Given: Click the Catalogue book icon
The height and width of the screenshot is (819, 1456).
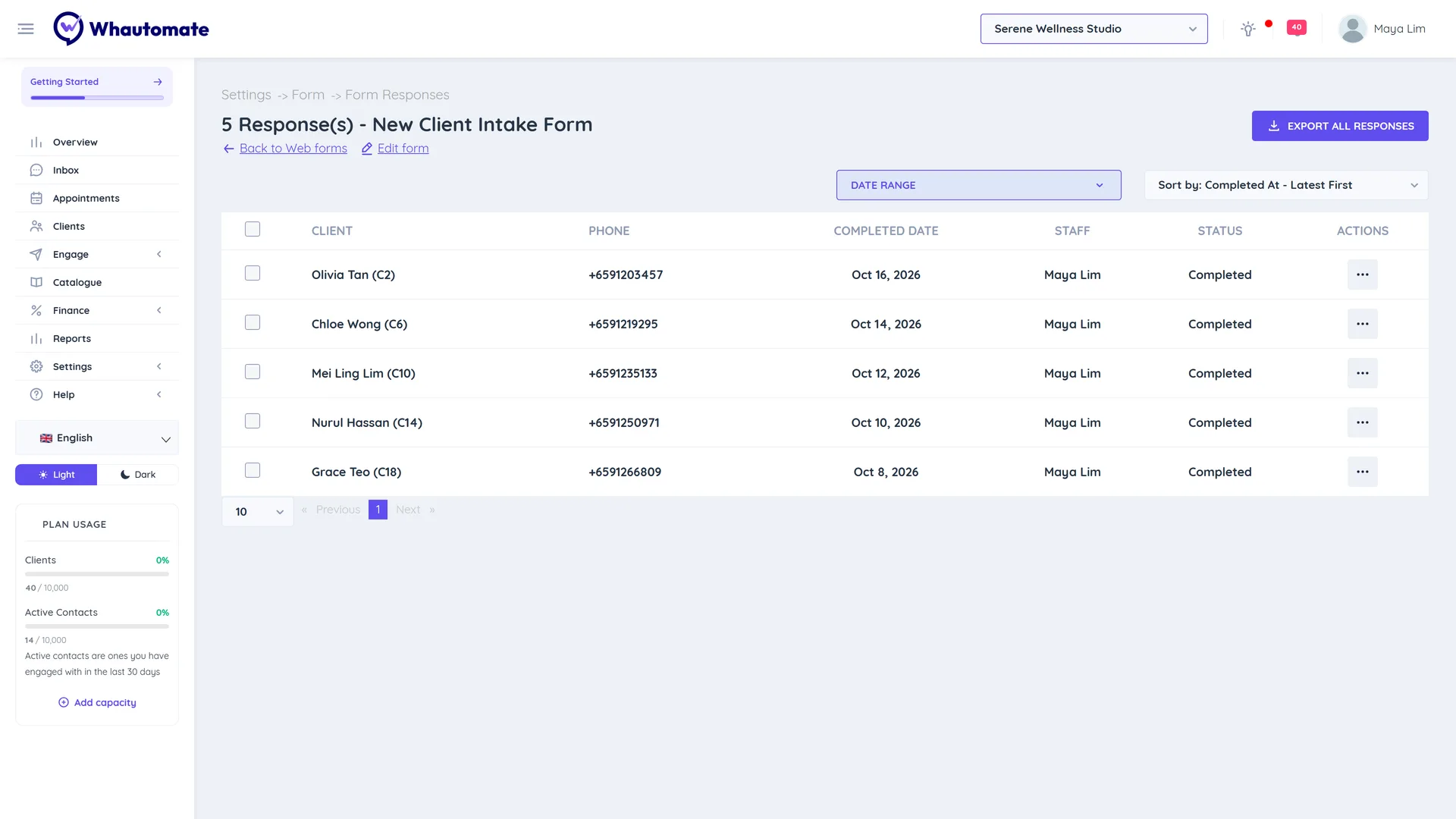Looking at the screenshot, I should click(x=36, y=283).
